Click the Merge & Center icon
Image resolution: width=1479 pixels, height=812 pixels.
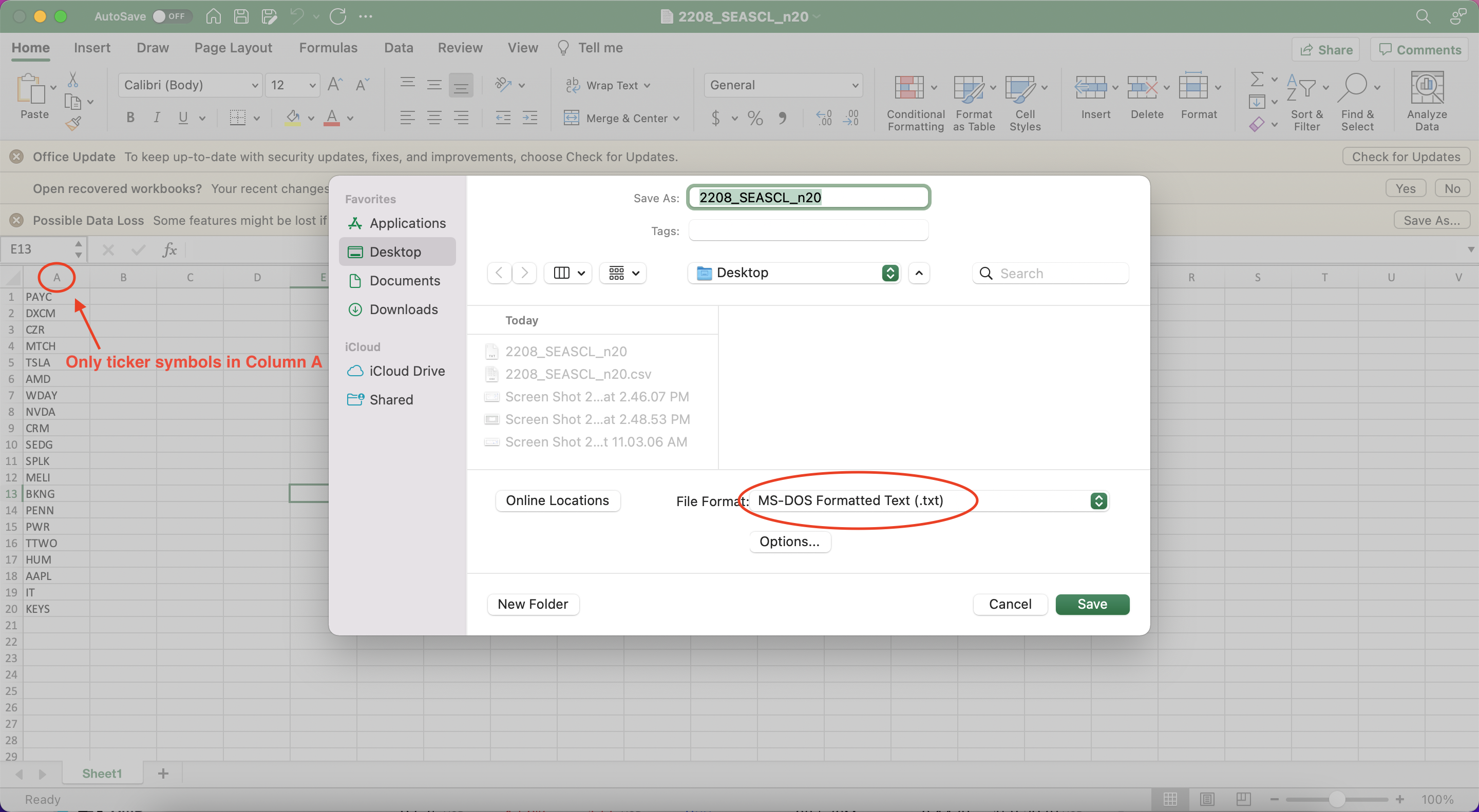click(x=571, y=118)
